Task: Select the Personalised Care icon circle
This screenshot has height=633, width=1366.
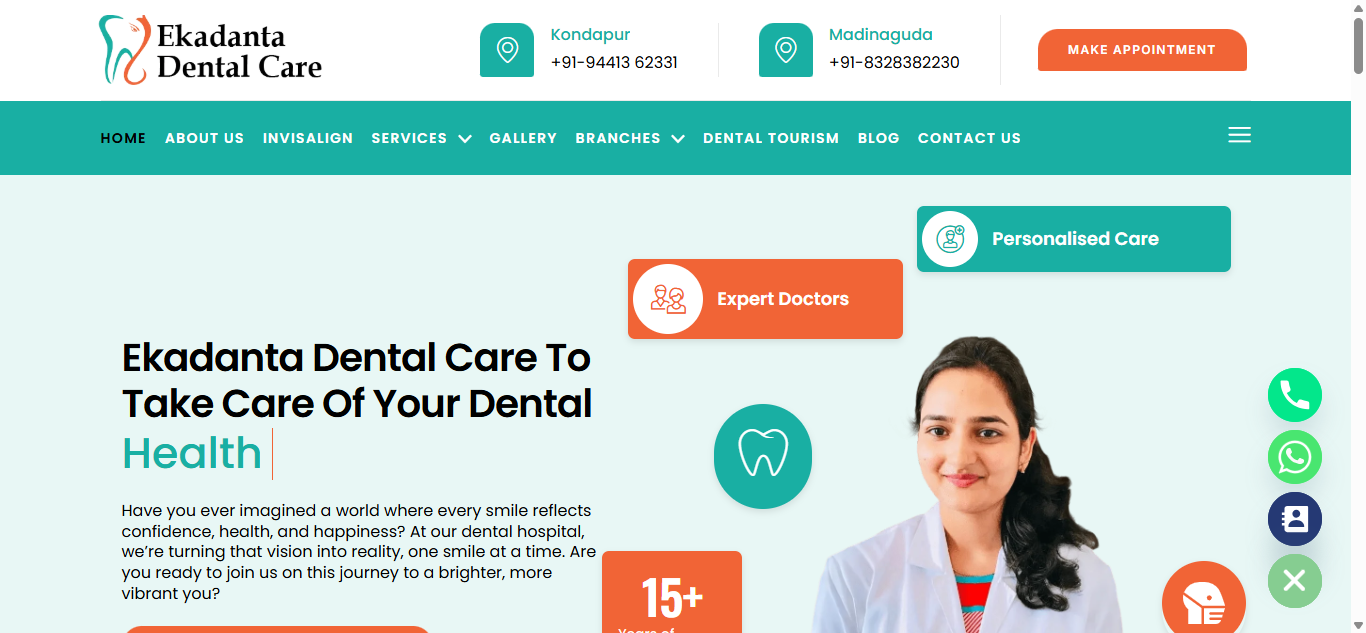Action: pyautogui.click(x=950, y=239)
